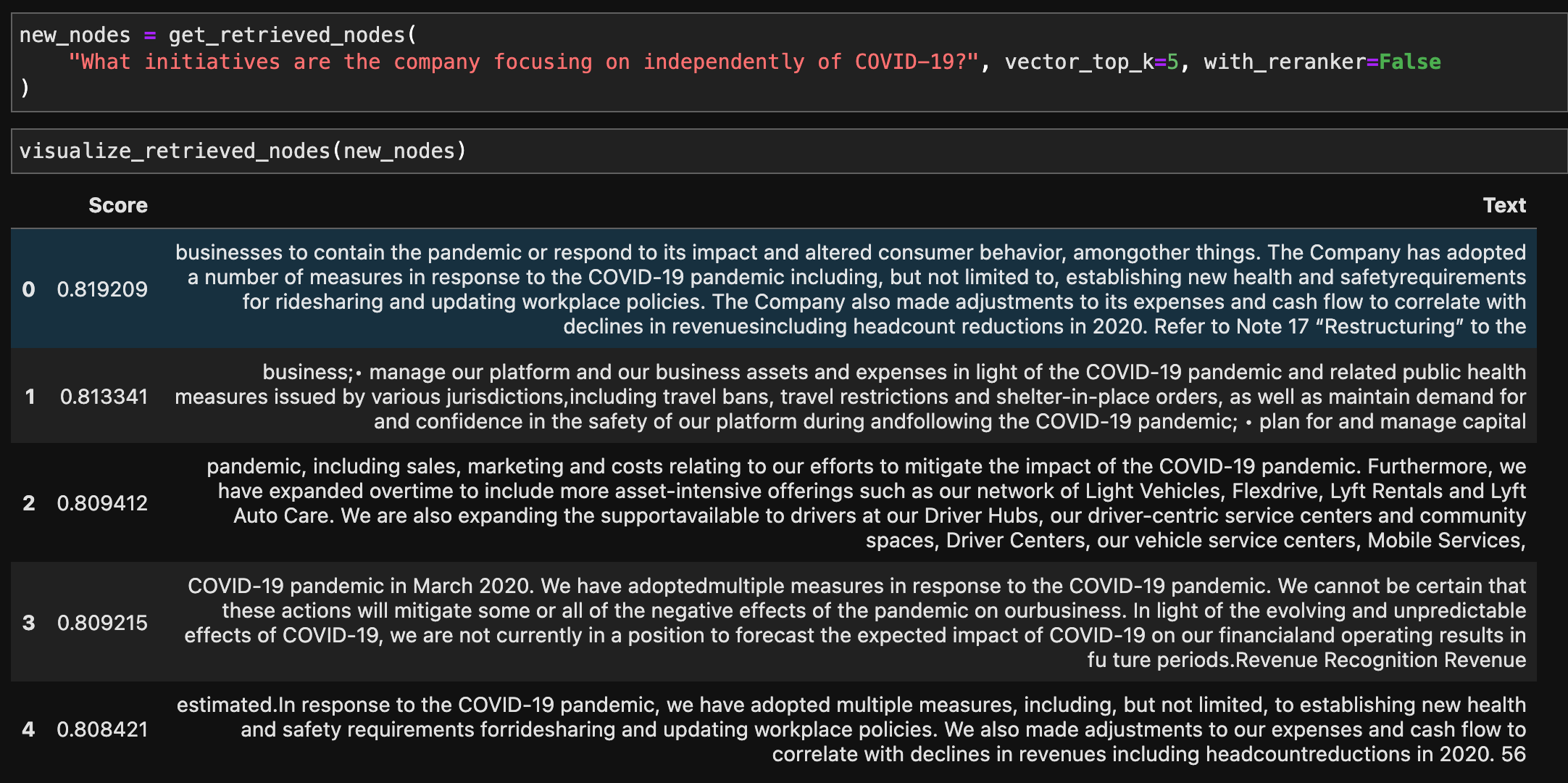The height and width of the screenshot is (783, 1568).
Task: Select row index 4 in the table
Action: [29, 729]
